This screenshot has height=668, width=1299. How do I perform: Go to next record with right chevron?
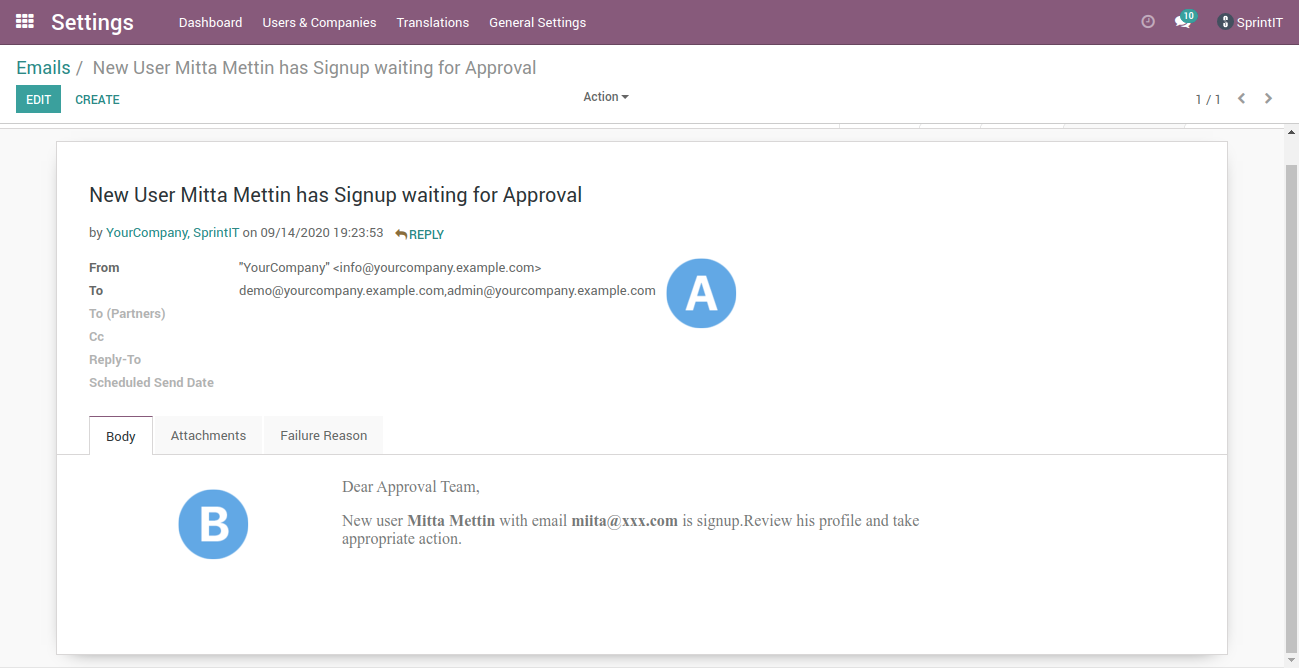(x=1268, y=99)
